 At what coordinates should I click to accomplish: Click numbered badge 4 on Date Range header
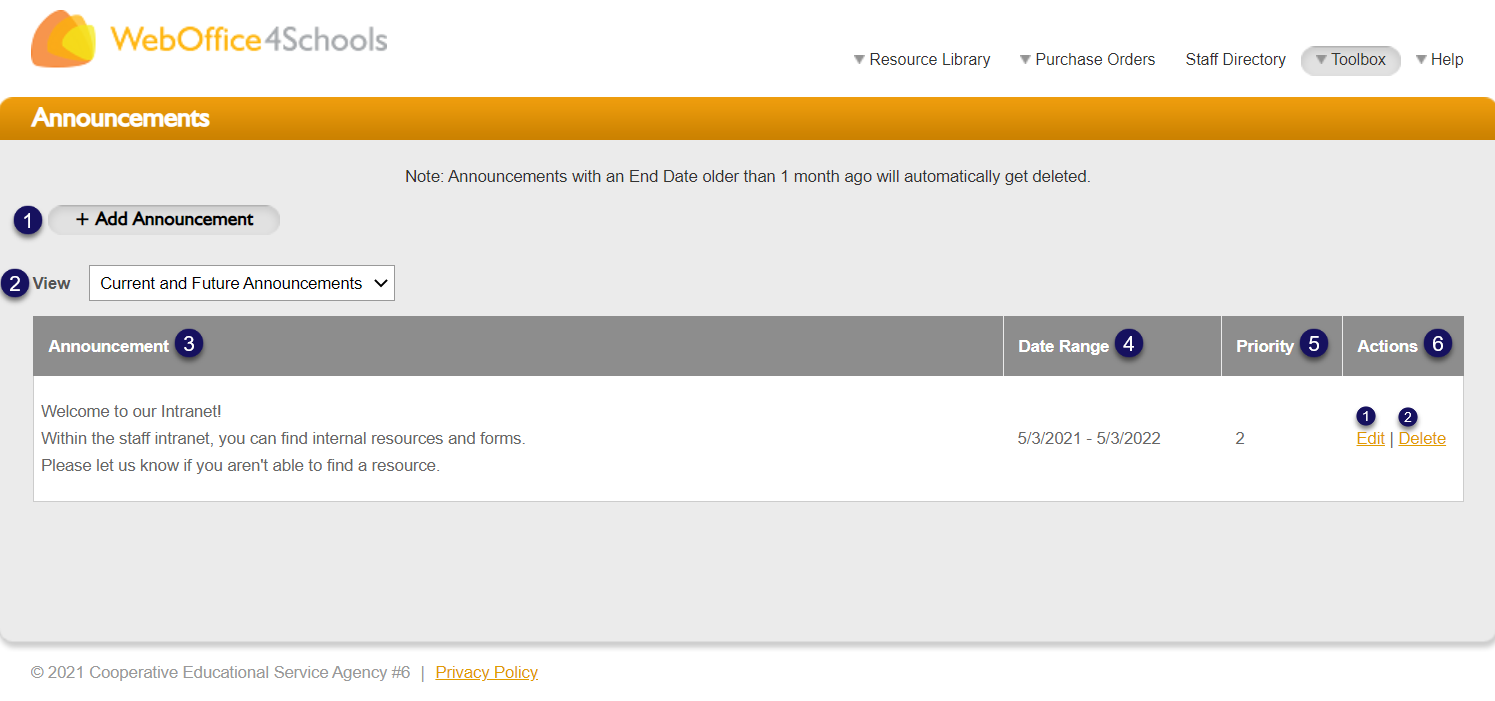click(x=1129, y=344)
